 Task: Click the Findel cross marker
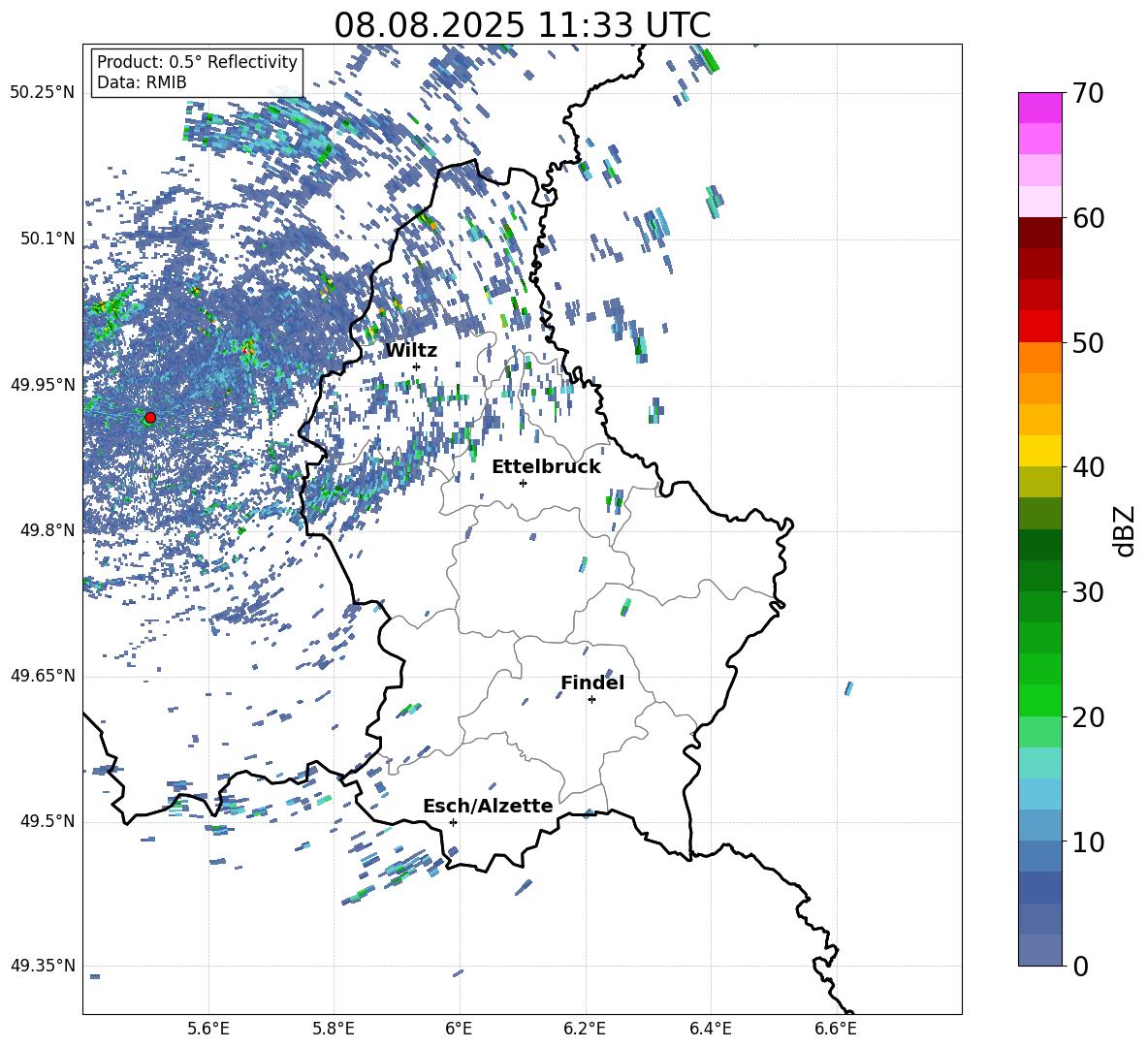coord(591,700)
